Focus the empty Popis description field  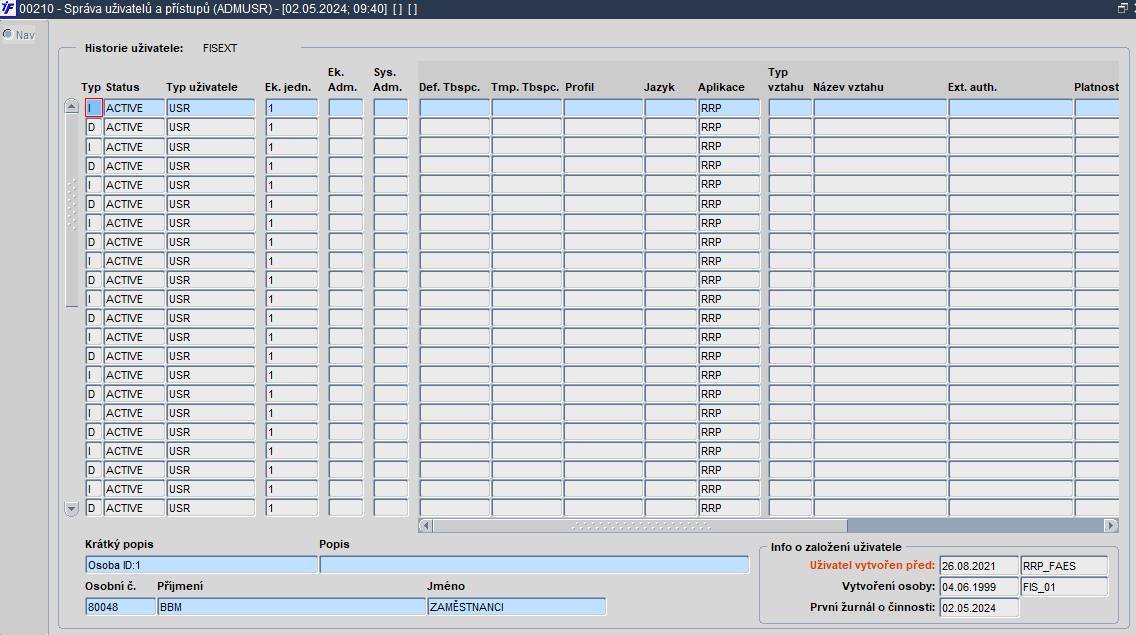[534, 565]
